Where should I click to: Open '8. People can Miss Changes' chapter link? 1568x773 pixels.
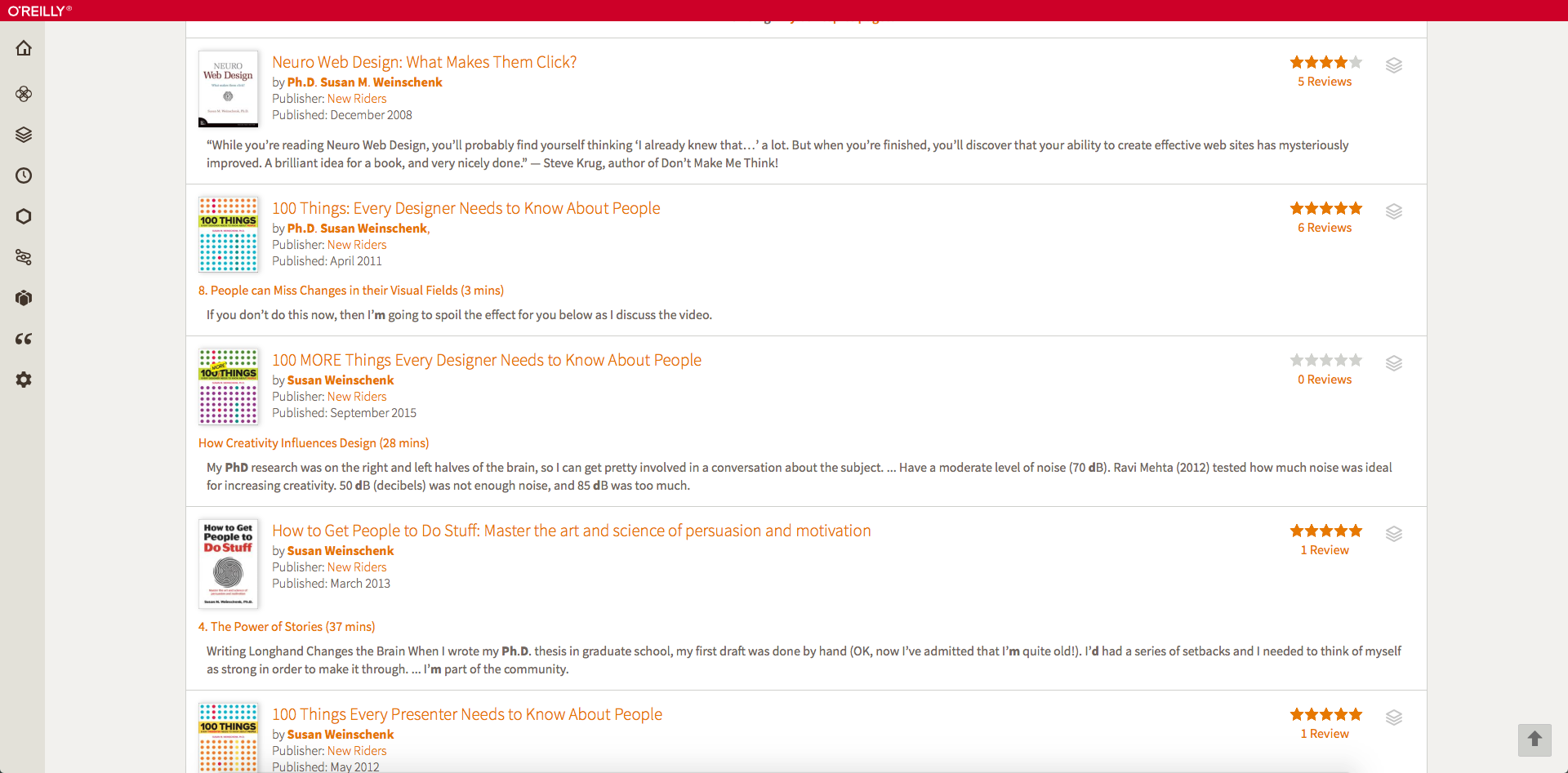click(350, 291)
